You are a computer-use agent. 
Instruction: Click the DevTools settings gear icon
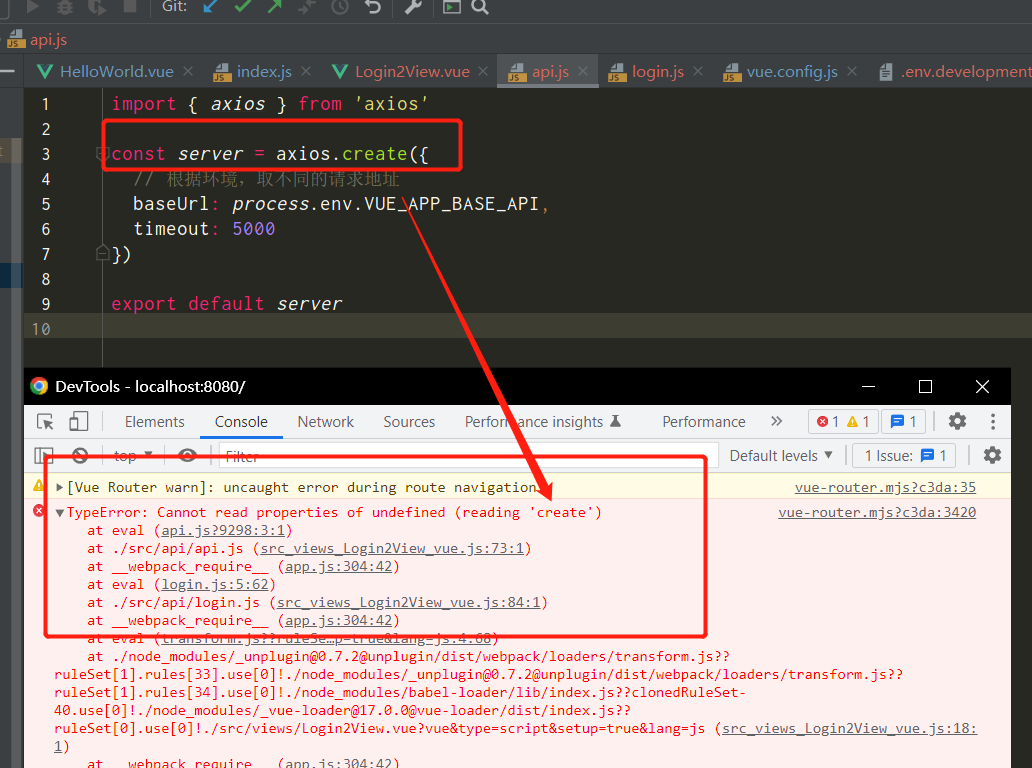pyautogui.click(x=957, y=421)
